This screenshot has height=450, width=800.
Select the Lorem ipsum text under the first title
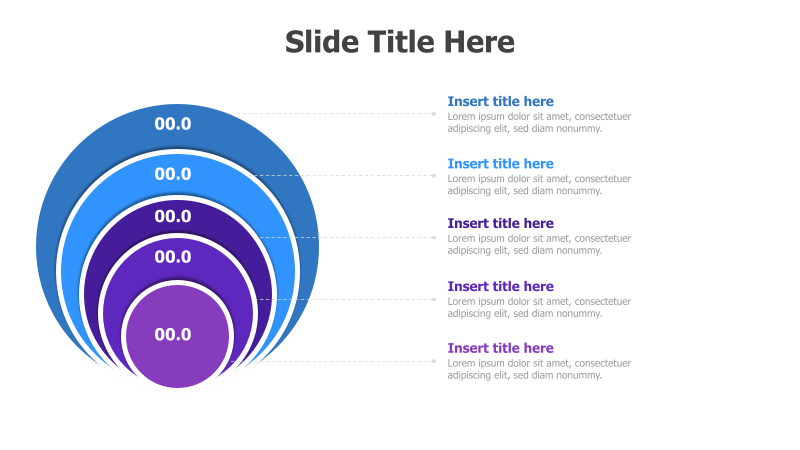pos(539,122)
